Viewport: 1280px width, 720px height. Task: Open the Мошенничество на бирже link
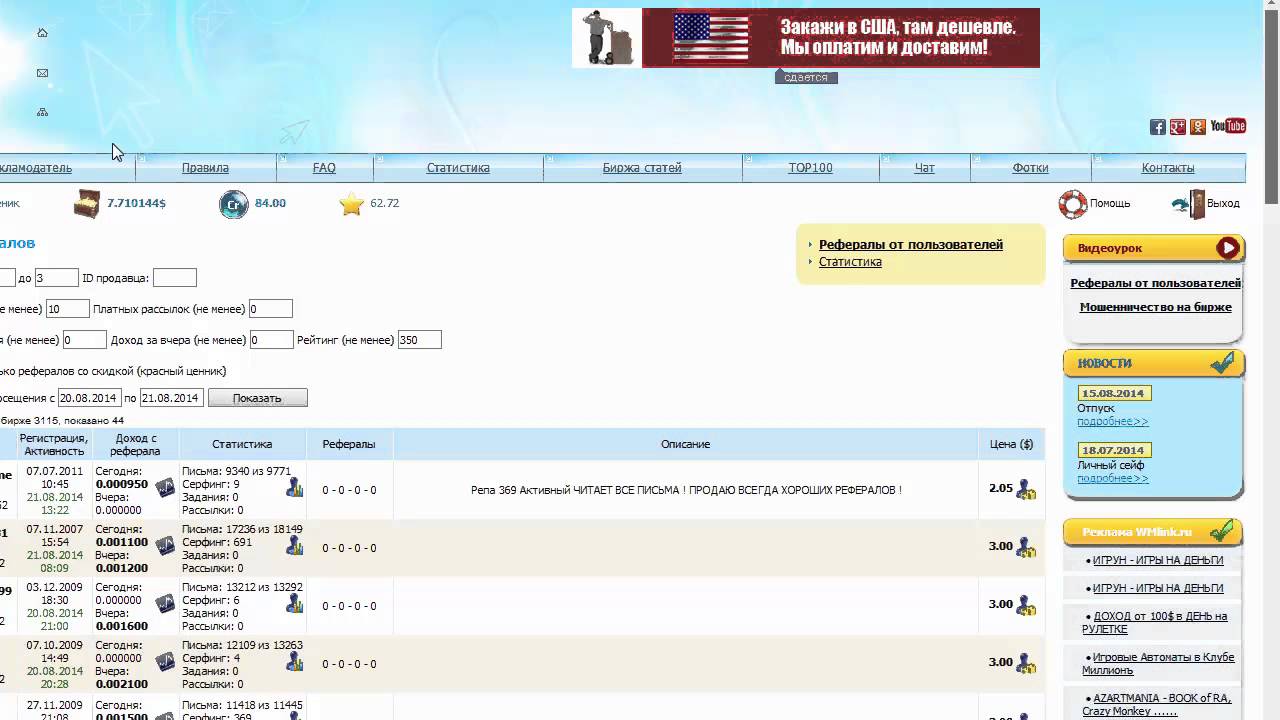[x=1155, y=307]
